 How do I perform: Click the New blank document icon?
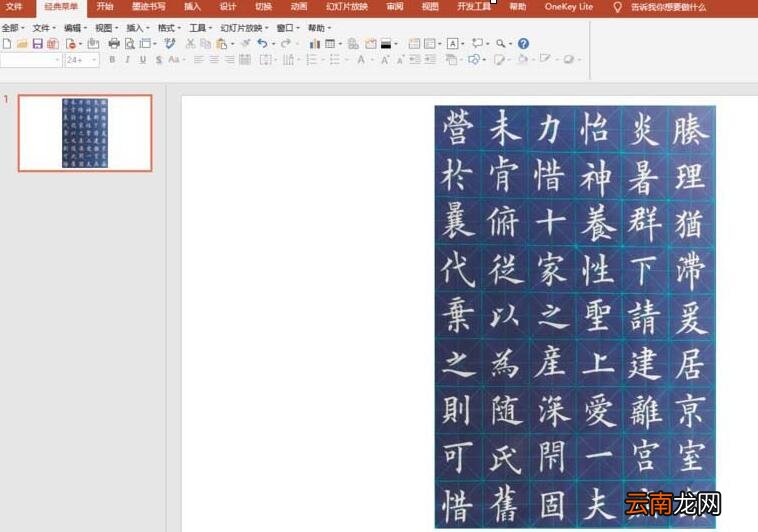point(7,44)
